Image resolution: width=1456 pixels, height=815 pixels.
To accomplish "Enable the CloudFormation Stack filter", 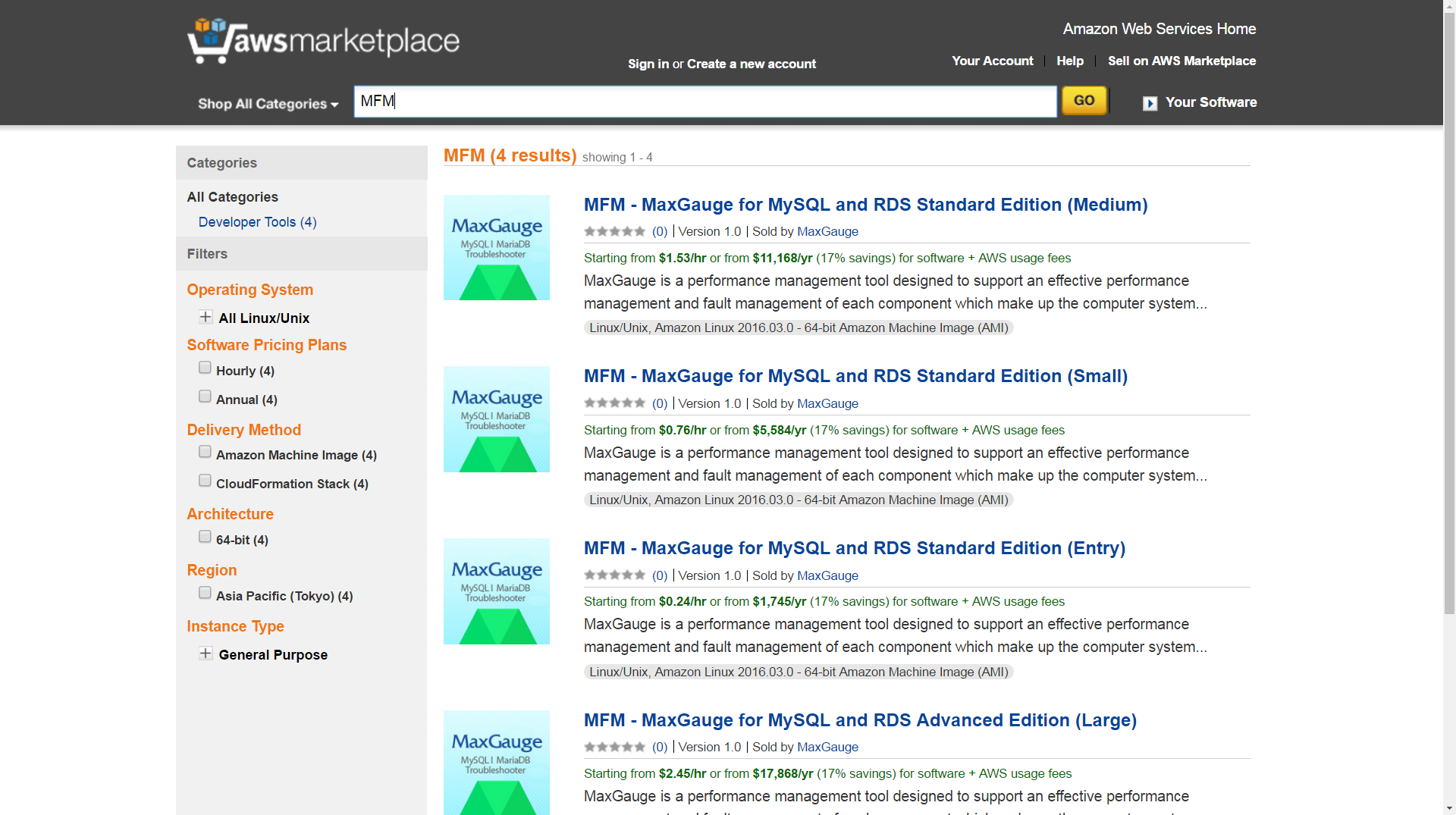I will pyautogui.click(x=205, y=481).
